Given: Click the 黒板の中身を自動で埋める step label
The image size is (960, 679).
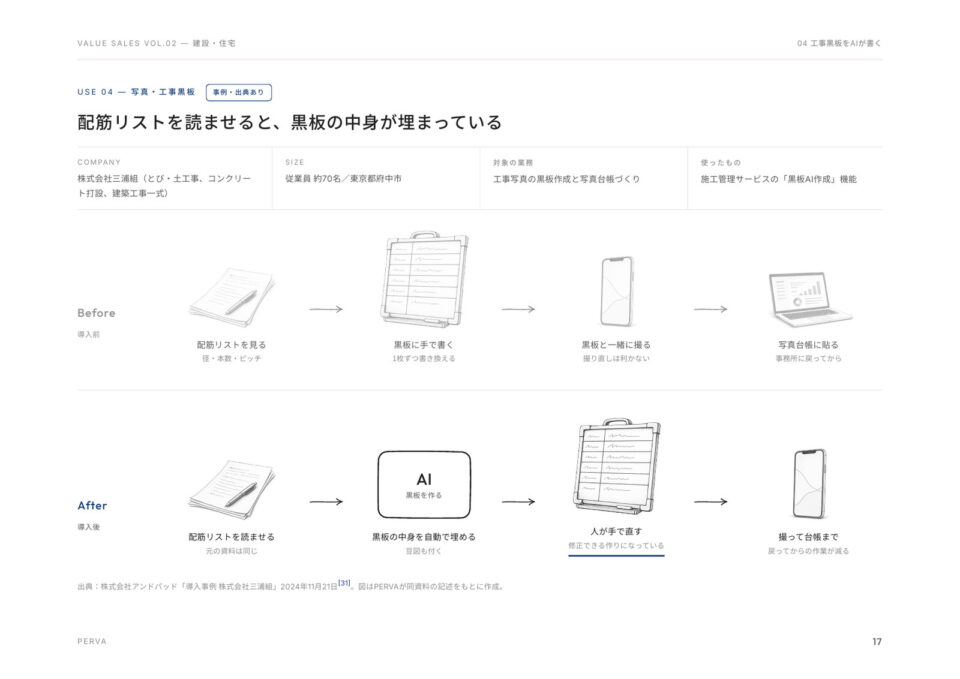Looking at the screenshot, I should [x=424, y=537].
